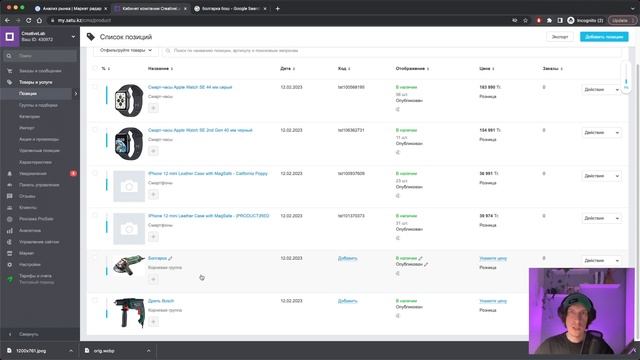
Task: Open Характеристики in sidebar
Action: point(36,162)
